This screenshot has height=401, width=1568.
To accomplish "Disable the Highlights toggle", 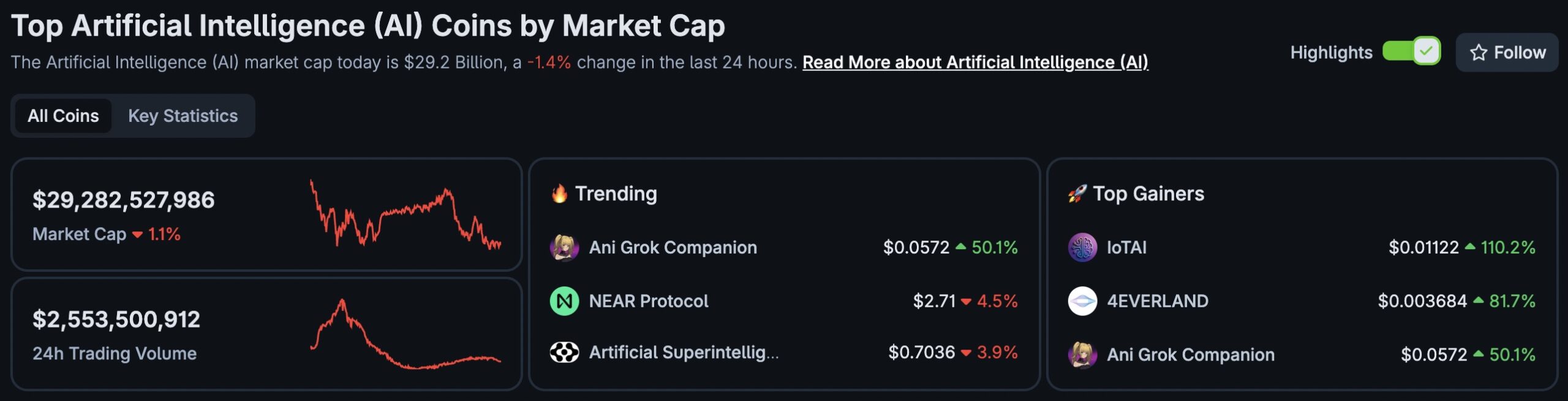I will click(x=1412, y=53).
